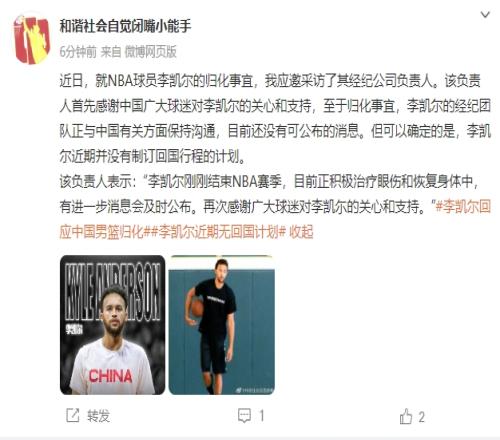Click the CHINA text on first photo
Screen dimensions: 500x440
[110, 376]
